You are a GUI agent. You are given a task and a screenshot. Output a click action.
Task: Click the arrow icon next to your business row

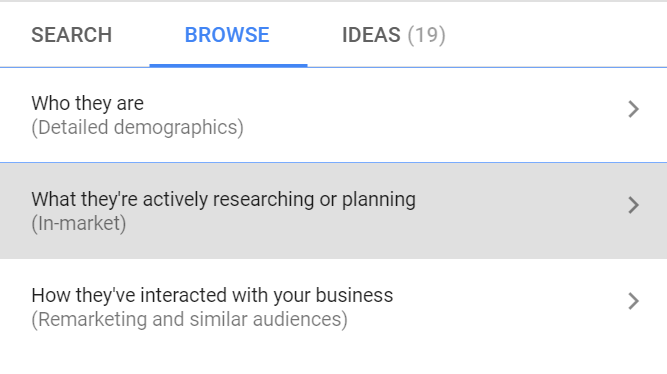[633, 301]
